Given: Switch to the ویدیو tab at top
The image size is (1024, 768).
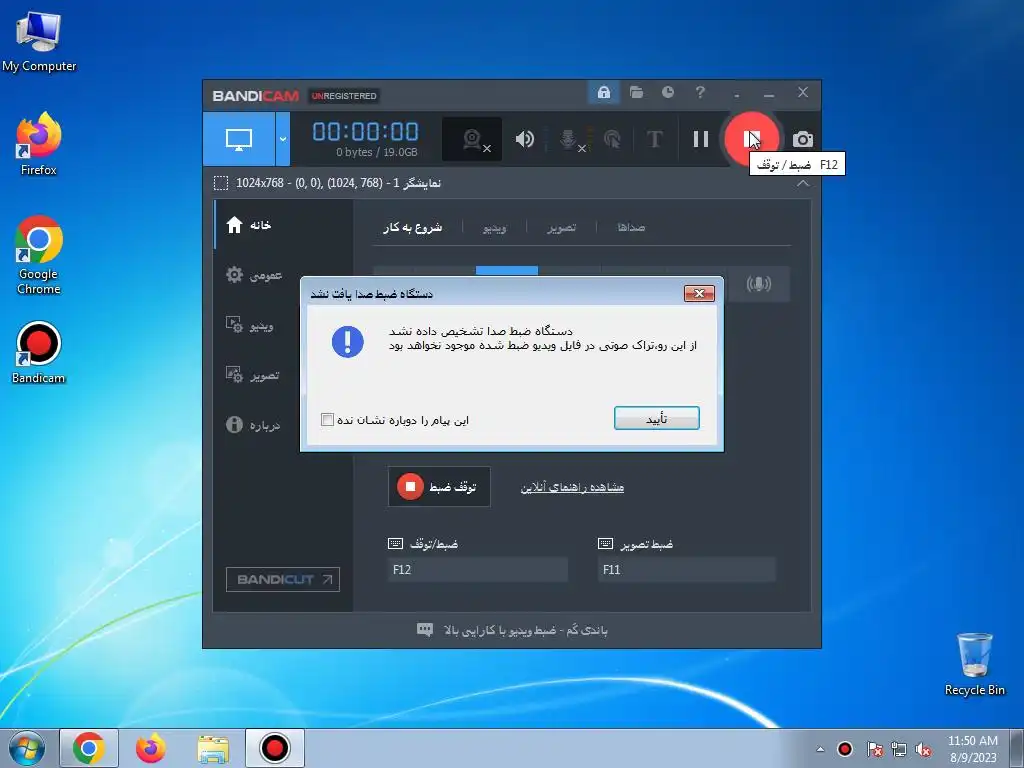Looking at the screenshot, I should pos(494,227).
